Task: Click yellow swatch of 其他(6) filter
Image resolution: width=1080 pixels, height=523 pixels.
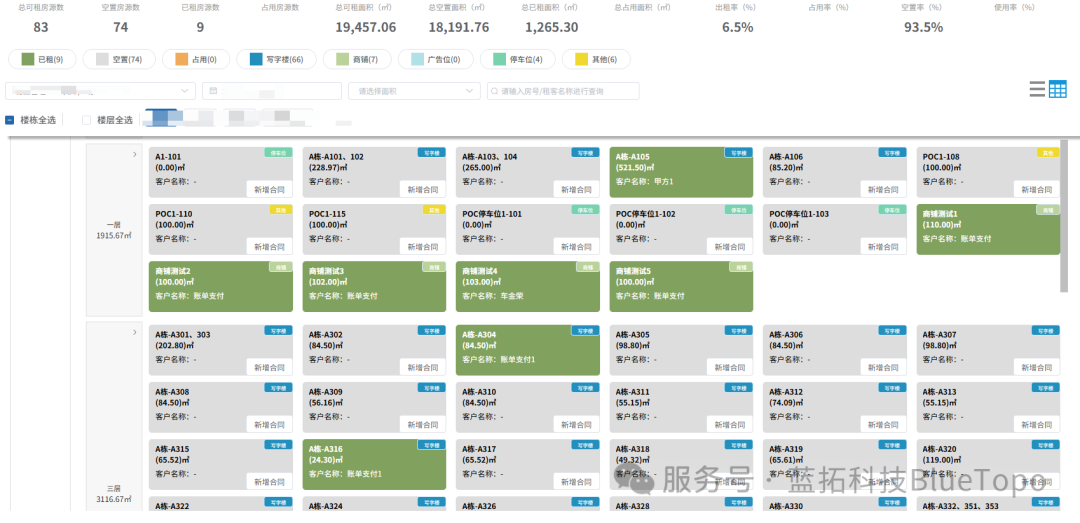Action: coord(581,60)
